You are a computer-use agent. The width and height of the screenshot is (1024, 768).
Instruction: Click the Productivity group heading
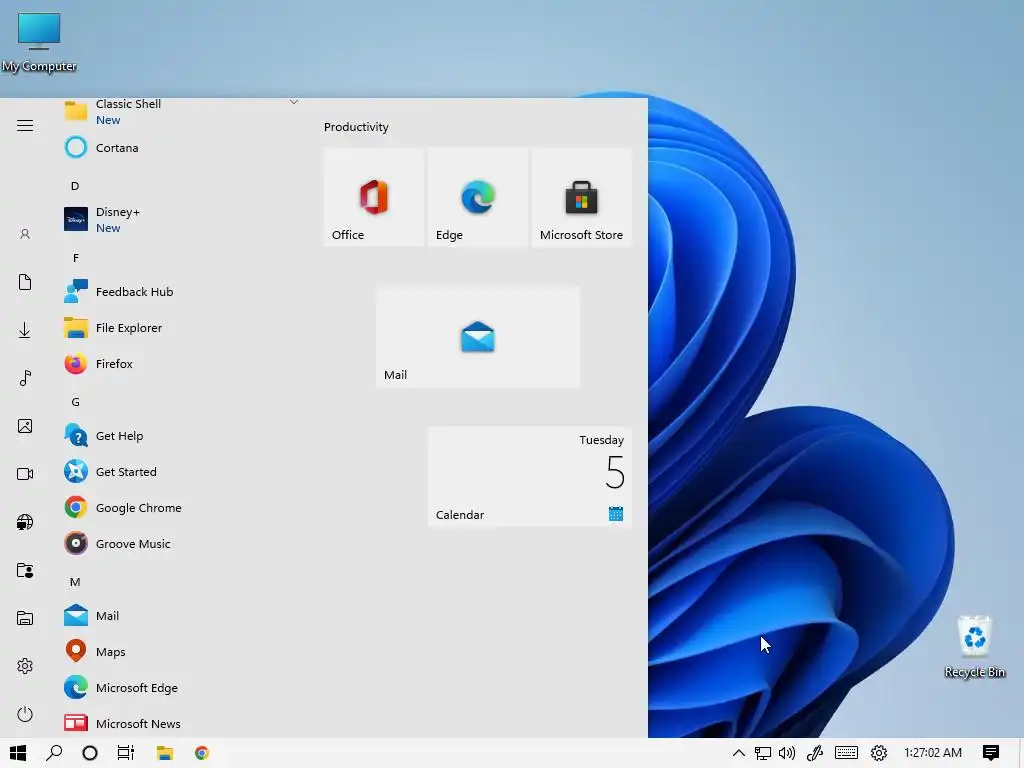(356, 127)
